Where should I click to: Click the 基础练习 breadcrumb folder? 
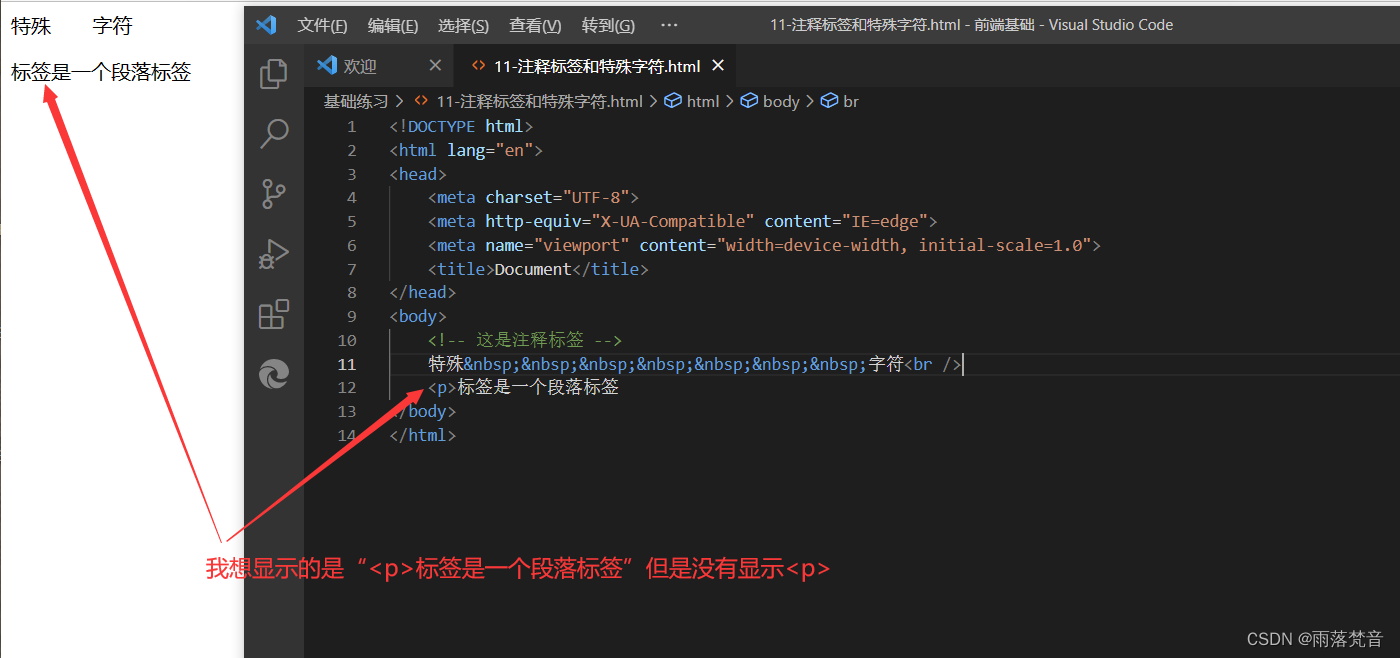[x=357, y=101]
